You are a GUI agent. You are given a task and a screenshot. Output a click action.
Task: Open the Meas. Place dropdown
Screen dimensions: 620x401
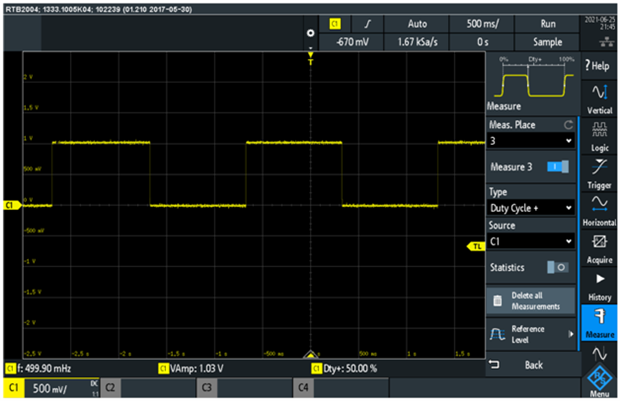530,141
